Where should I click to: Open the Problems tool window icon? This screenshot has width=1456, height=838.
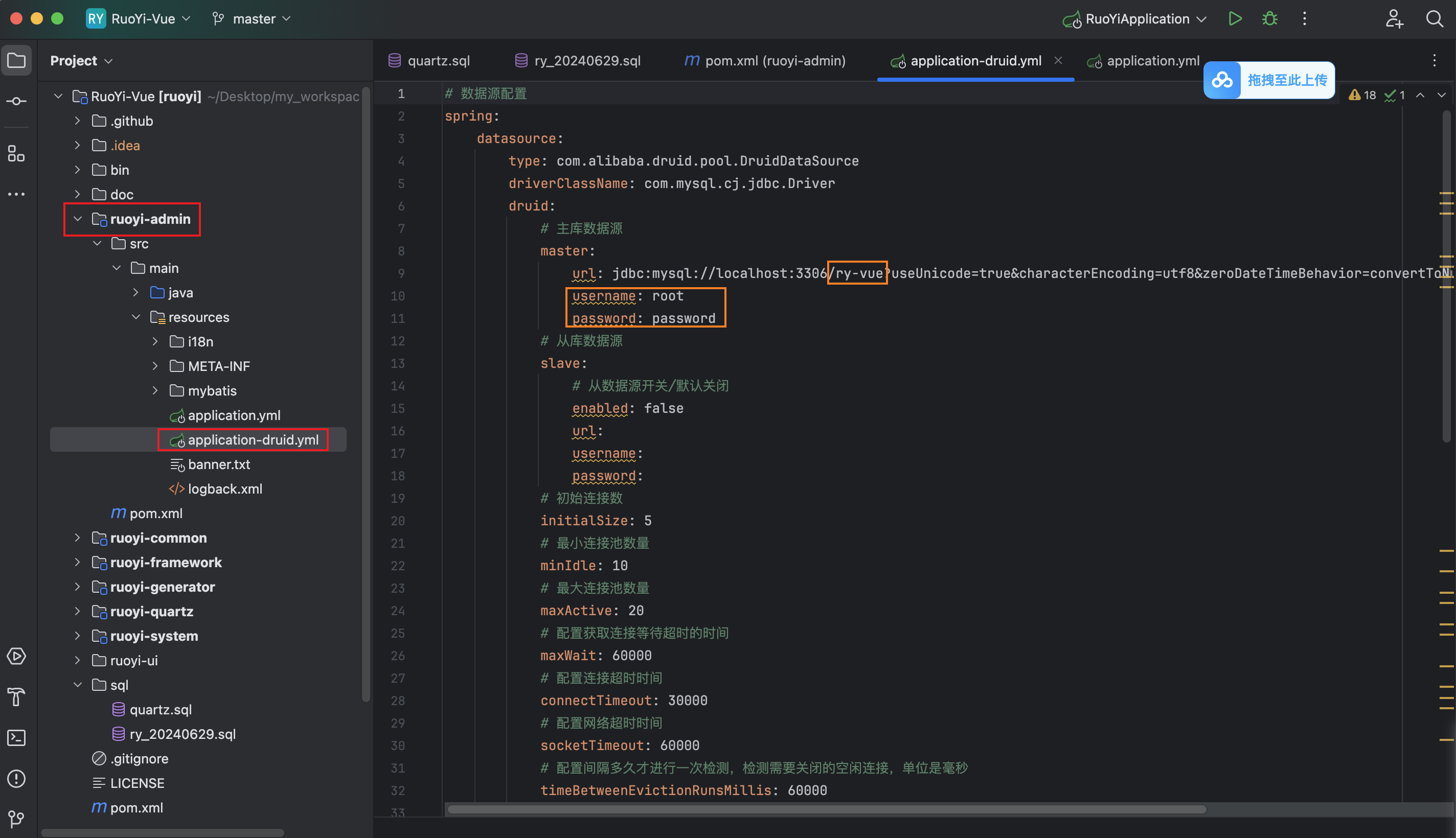coord(16,779)
